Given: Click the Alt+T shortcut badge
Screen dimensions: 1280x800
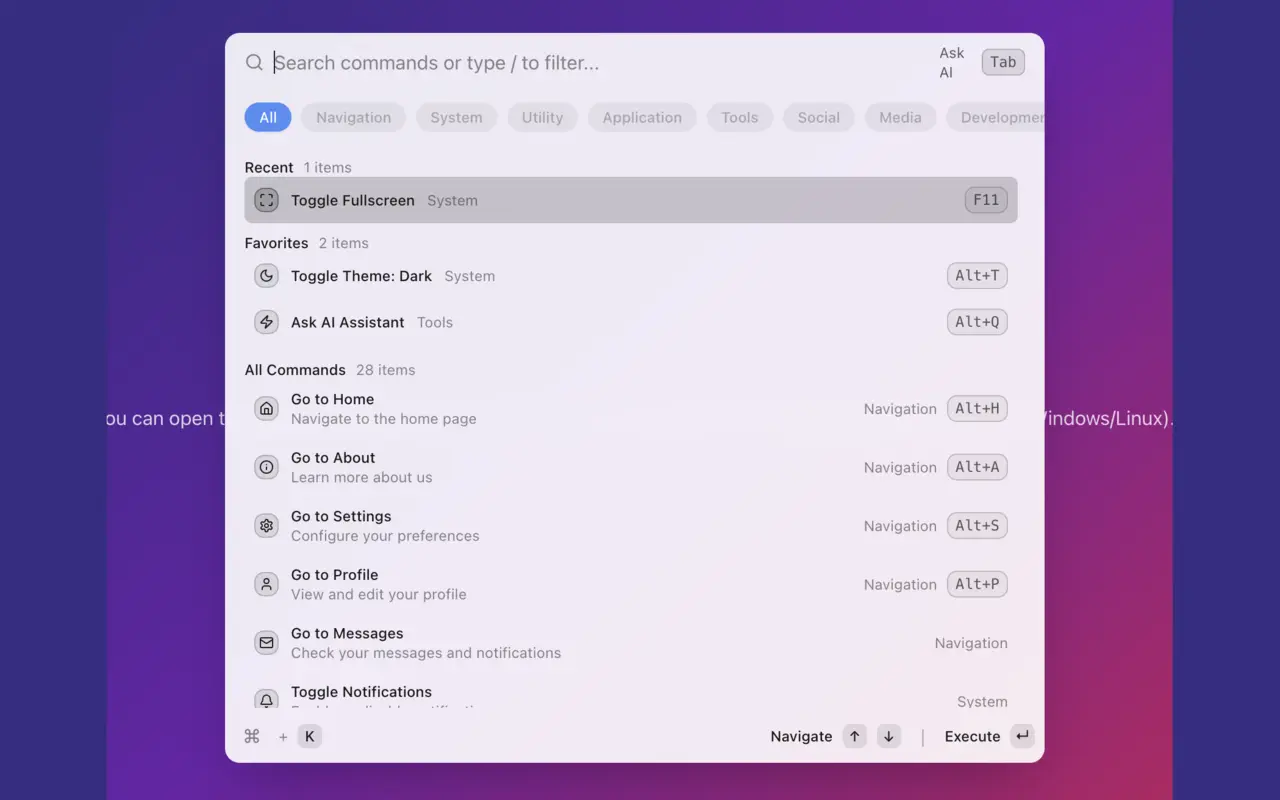Looking at the screenshot, I should (x=977, y=276).
